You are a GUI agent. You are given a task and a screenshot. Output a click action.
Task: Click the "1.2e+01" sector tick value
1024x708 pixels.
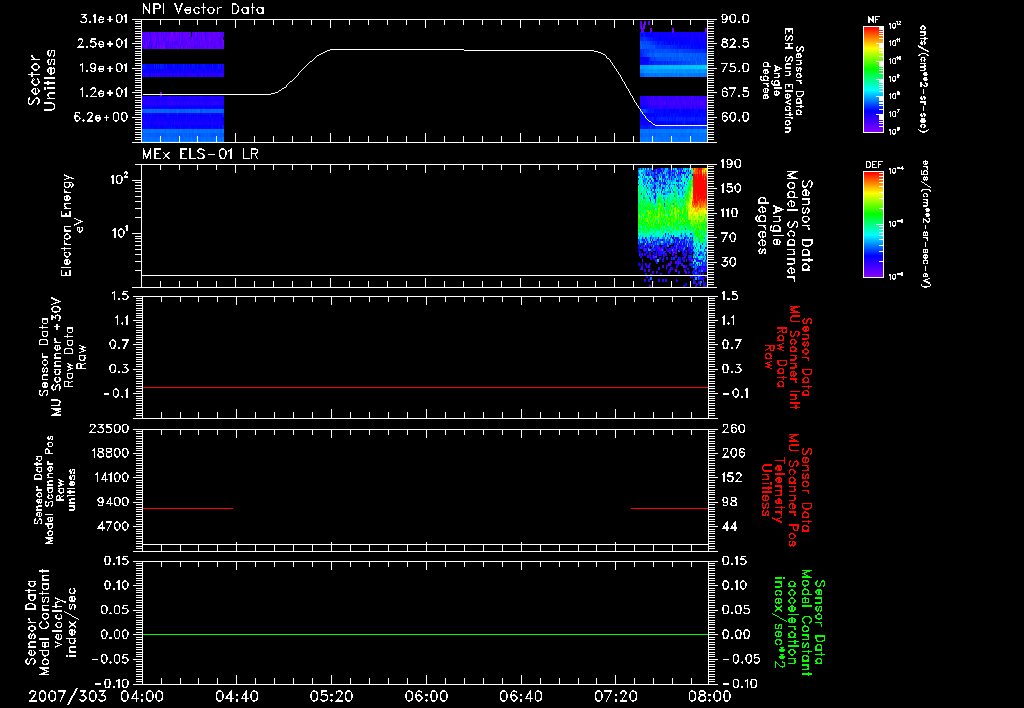click(x=104, y=93)
